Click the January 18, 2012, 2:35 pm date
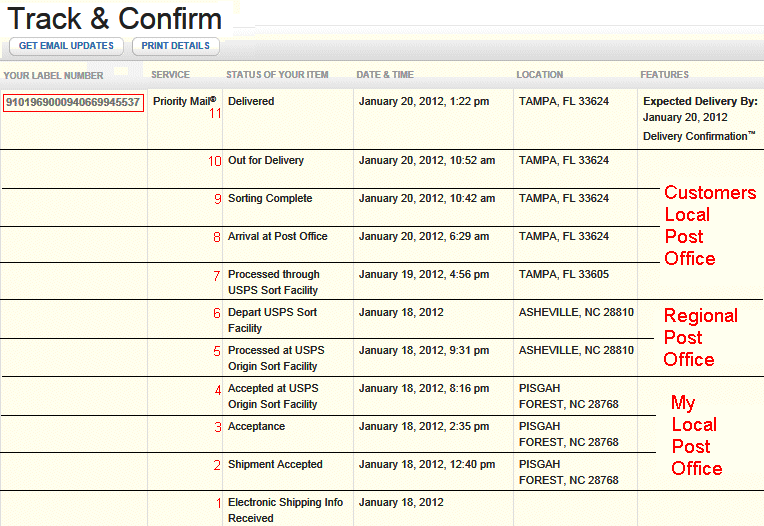This screenshot has width=764, height=526. tap(424, 426)
